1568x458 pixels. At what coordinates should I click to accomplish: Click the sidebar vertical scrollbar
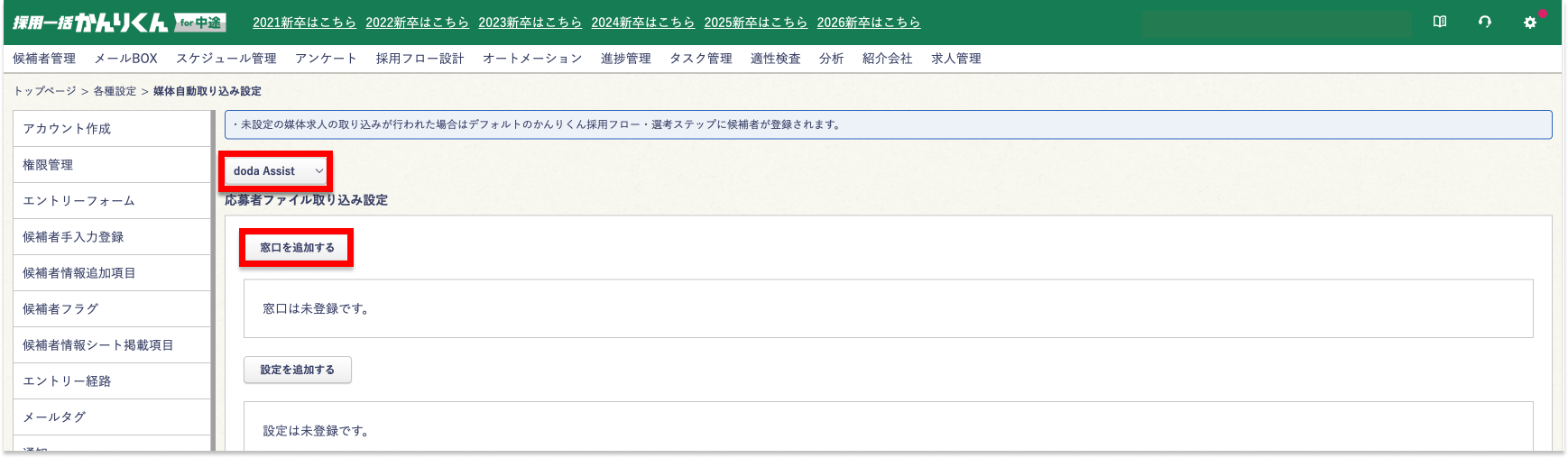pos(213,270)
